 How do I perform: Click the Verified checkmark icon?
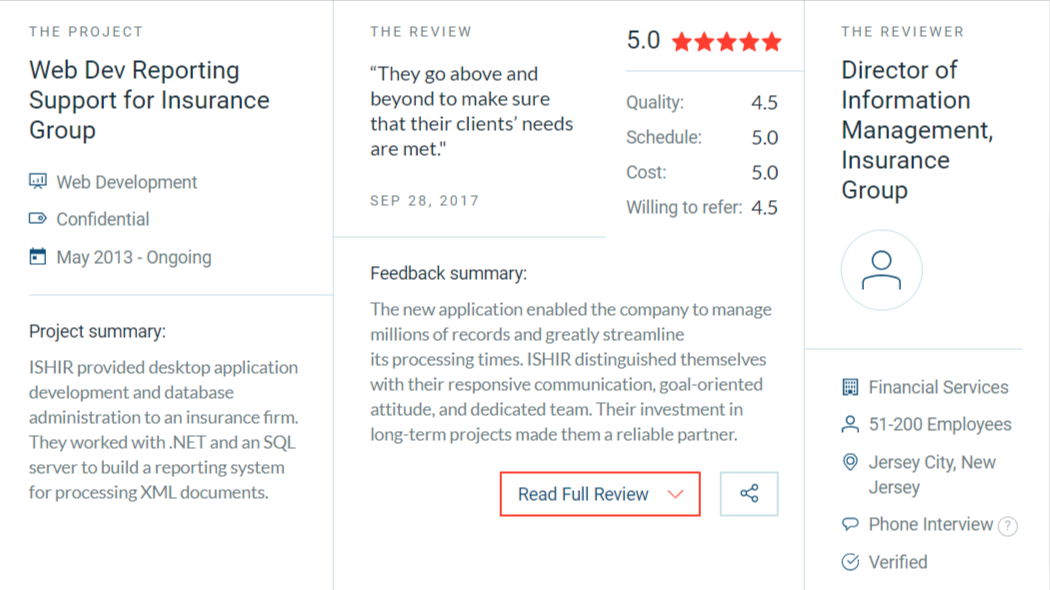coord(850,562)
